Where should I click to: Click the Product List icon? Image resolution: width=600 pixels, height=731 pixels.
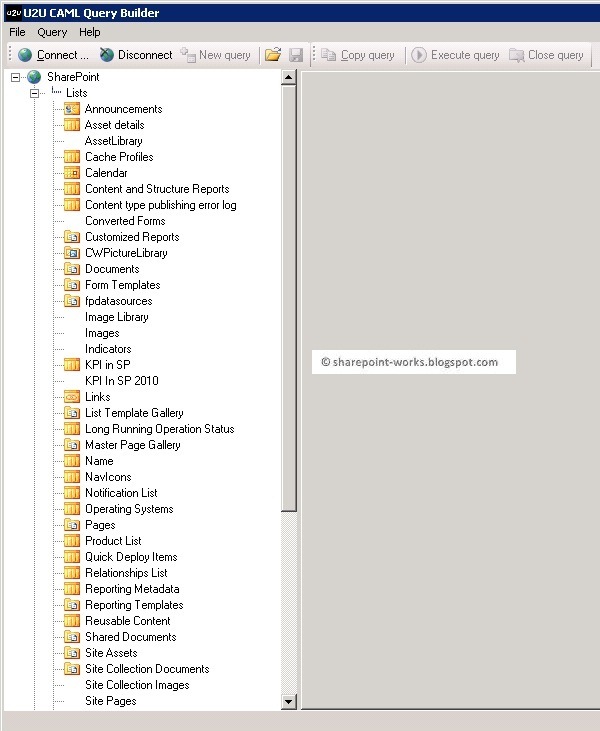tap(72, 541)
